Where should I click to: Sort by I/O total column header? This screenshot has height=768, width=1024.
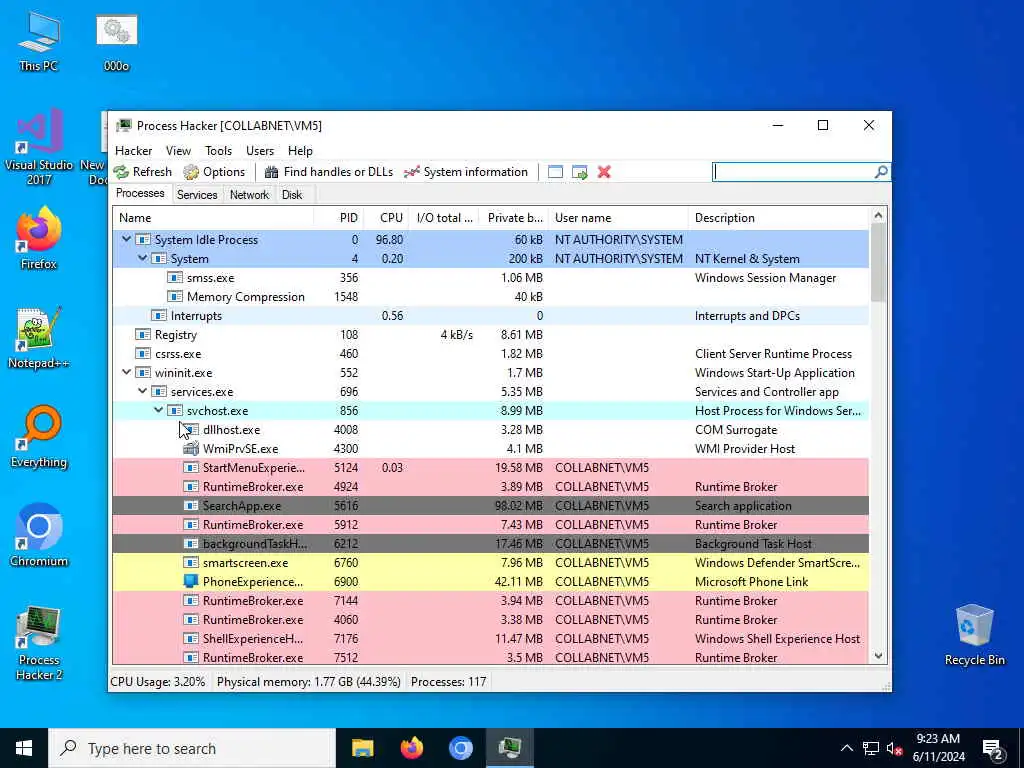point(444,217)
